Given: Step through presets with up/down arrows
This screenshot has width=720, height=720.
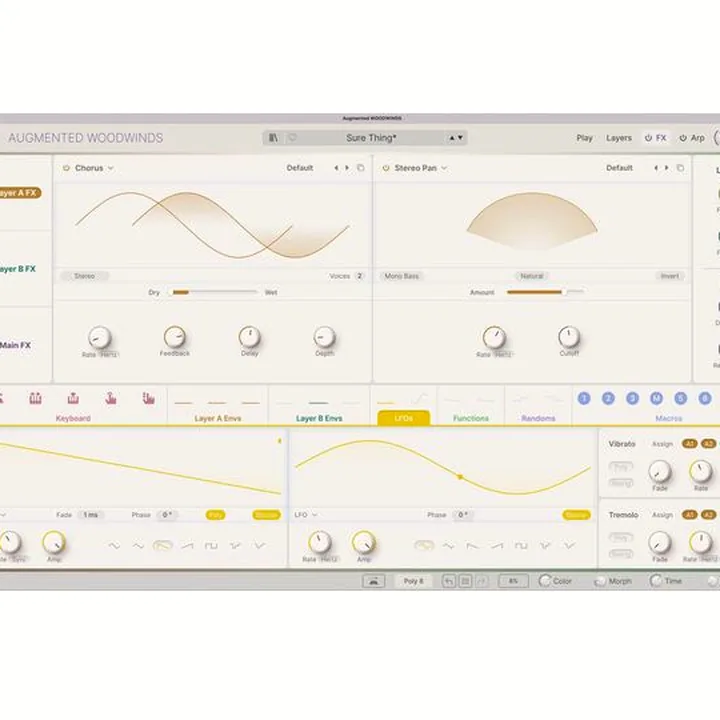Looking at the screenshot, I should [x=456, y=138].
